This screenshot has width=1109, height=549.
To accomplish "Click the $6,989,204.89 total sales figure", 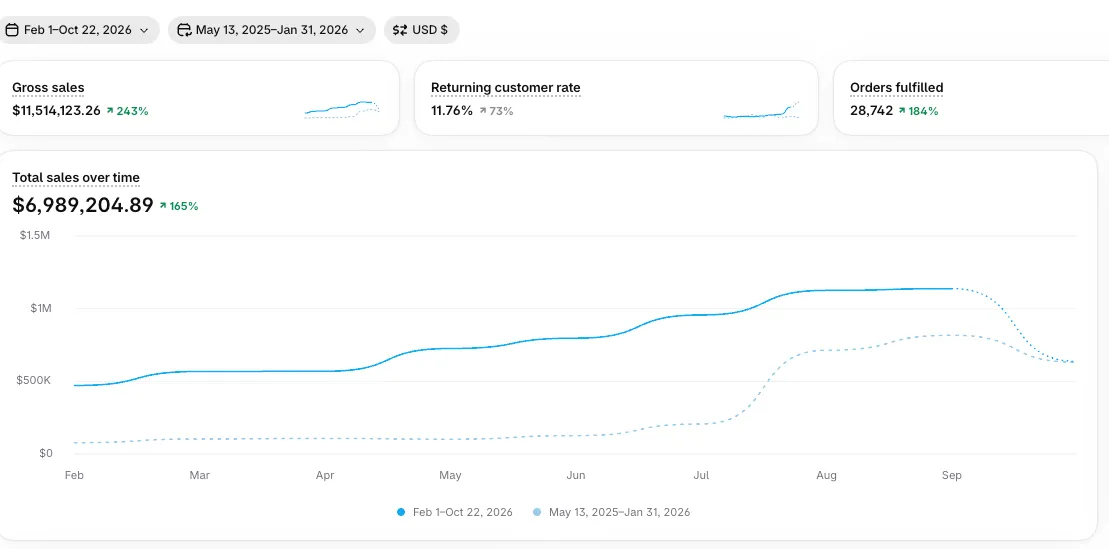I will 83,205.
